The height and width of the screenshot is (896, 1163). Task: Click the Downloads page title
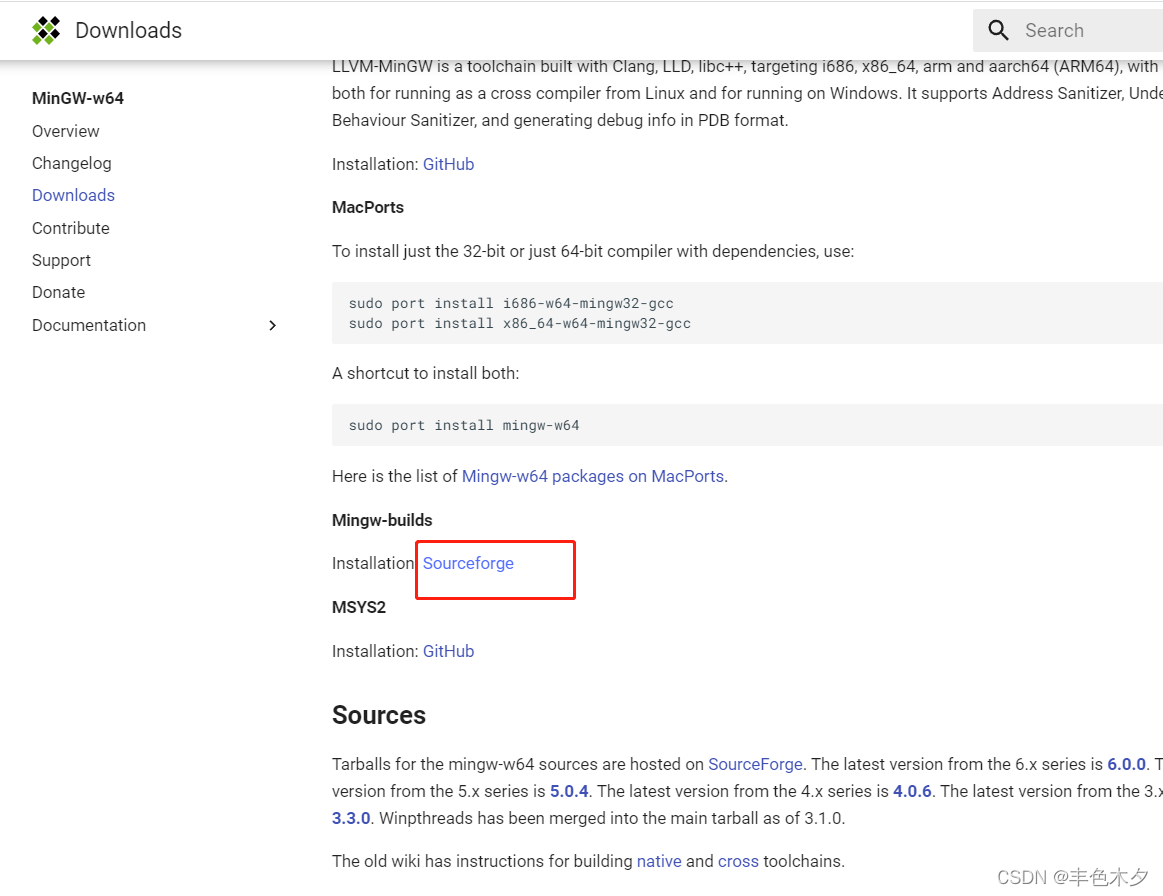click(x=128, y=30)
